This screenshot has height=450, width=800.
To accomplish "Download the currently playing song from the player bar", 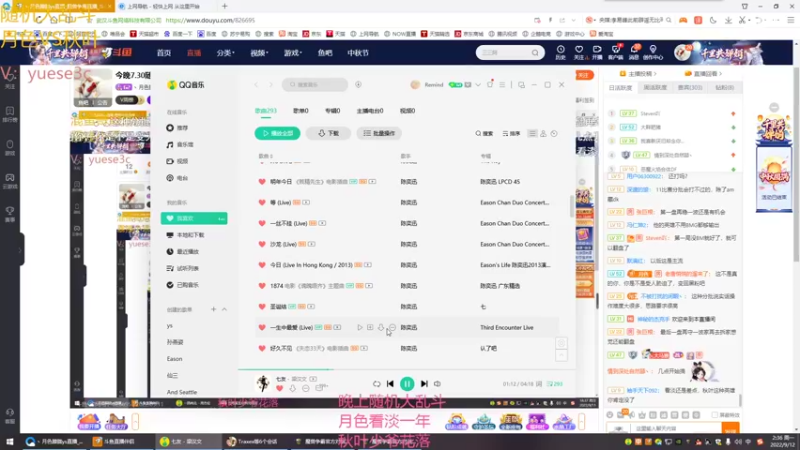I will [292, 389].
